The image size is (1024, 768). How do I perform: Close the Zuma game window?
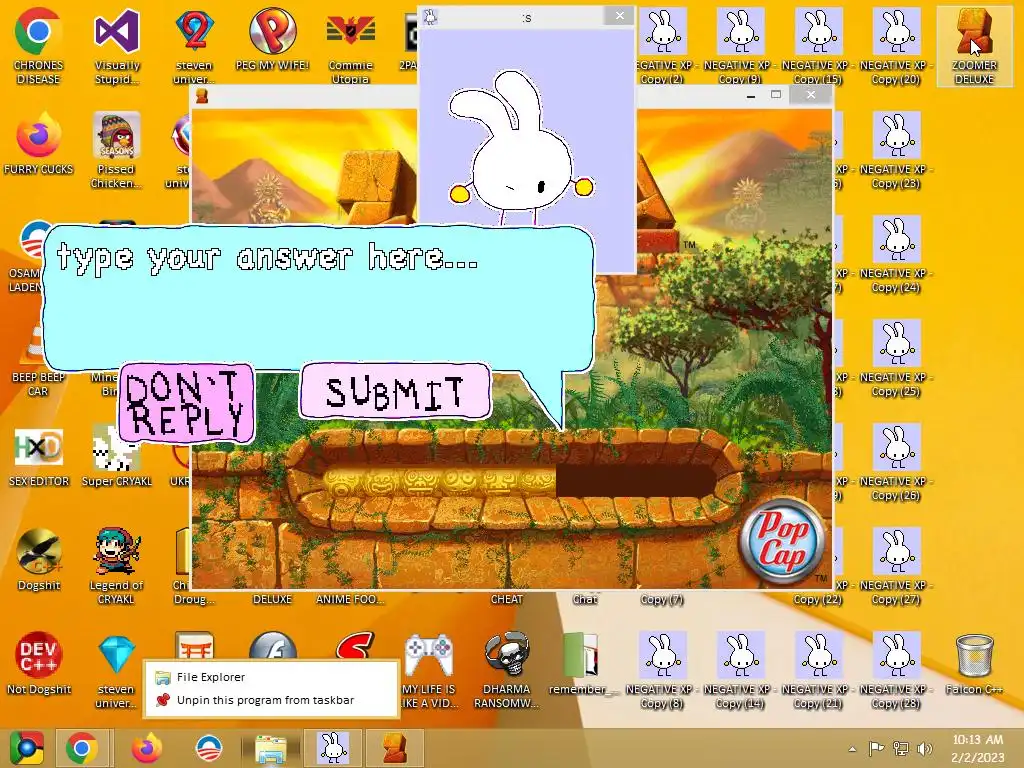coord(810,95)
